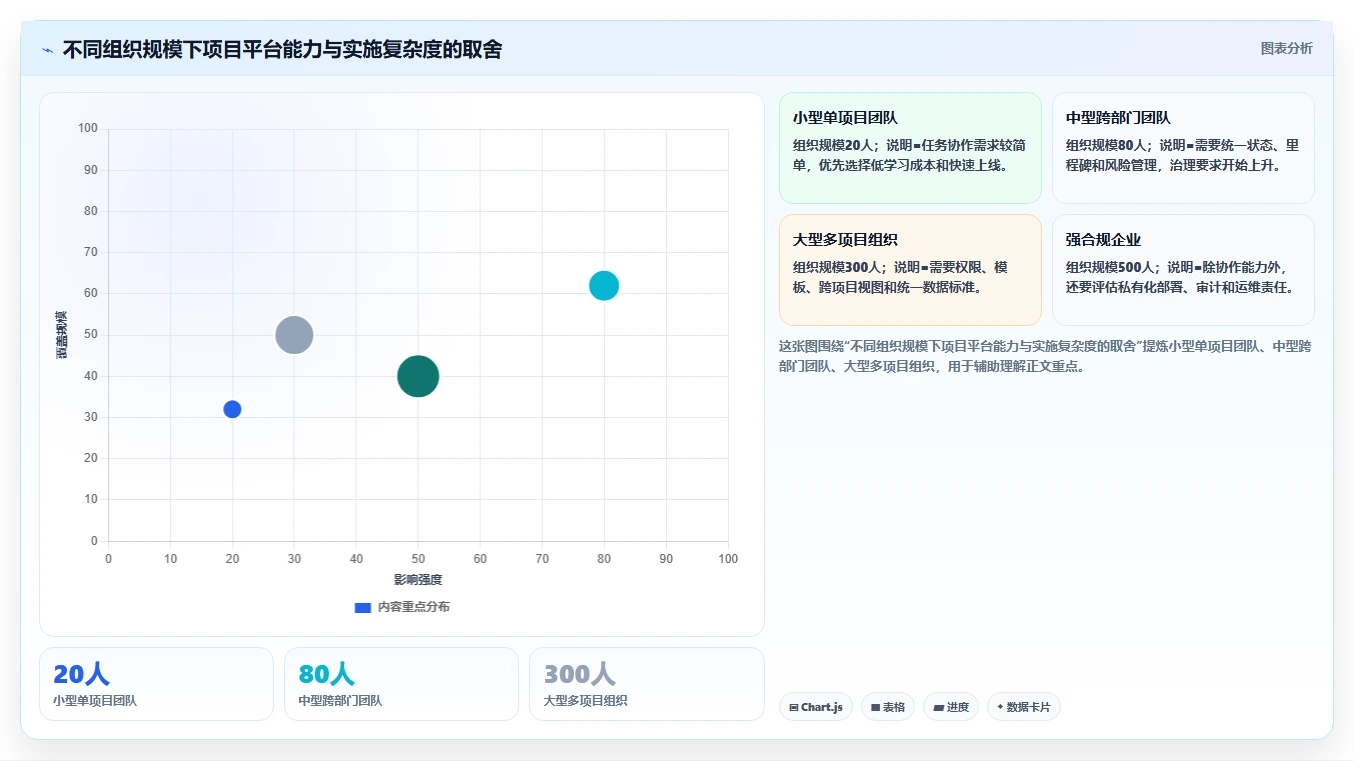
Task: Click the 80人 stat value
Action: pos(327,675)
